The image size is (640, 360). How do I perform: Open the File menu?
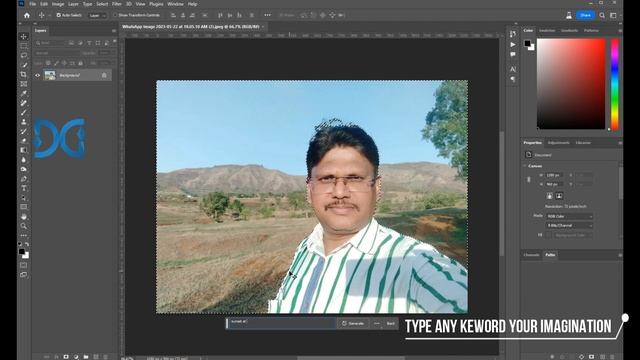click(32, 4)
